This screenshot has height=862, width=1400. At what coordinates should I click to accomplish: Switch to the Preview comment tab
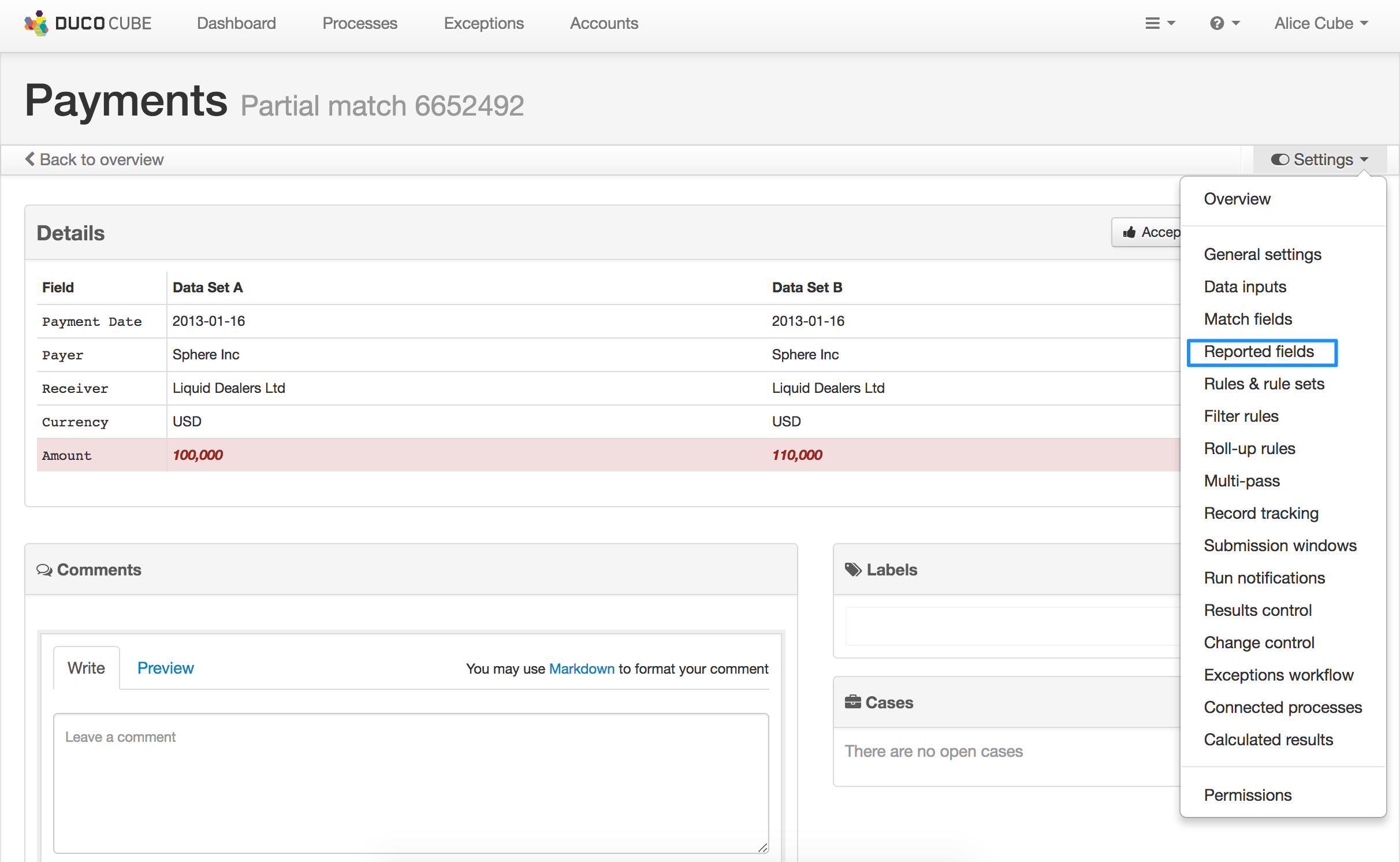[165, 668]
